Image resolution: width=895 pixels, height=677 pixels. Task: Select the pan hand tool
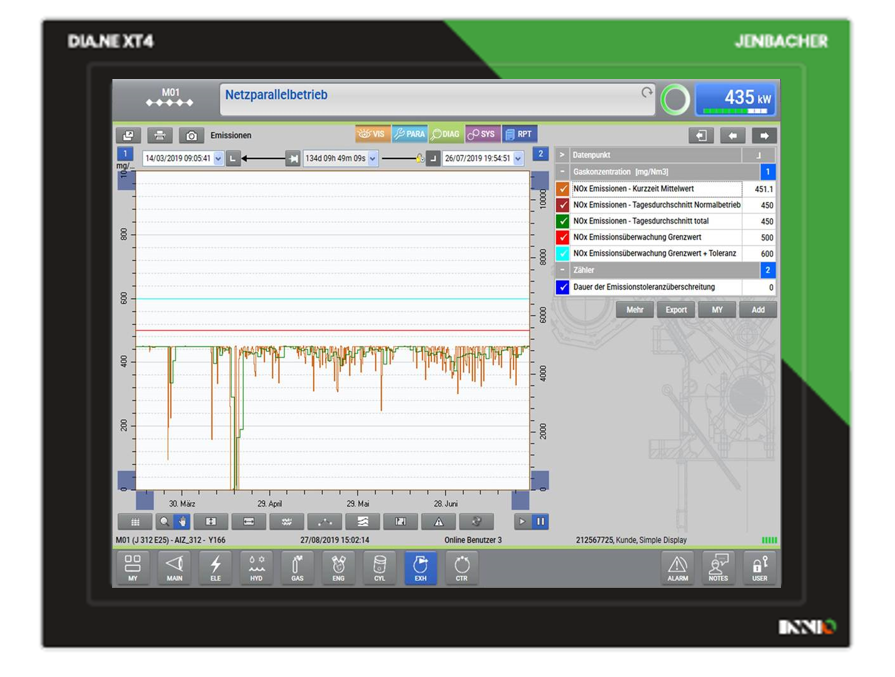pyautogui.click(x=182, y=522)
